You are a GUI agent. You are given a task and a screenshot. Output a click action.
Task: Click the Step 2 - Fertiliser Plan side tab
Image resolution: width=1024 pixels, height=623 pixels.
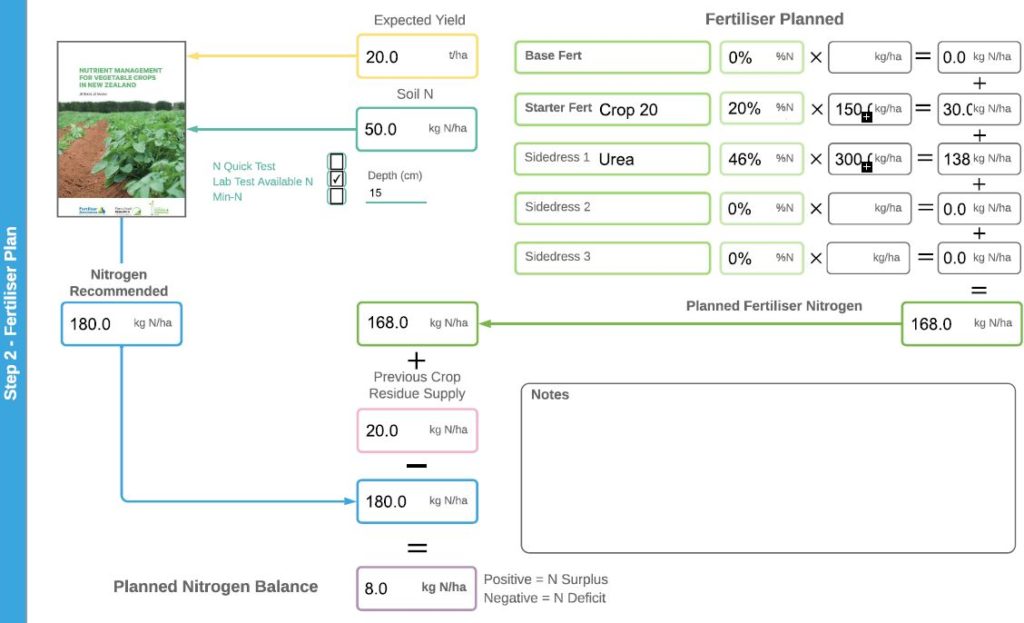(12, 312)
